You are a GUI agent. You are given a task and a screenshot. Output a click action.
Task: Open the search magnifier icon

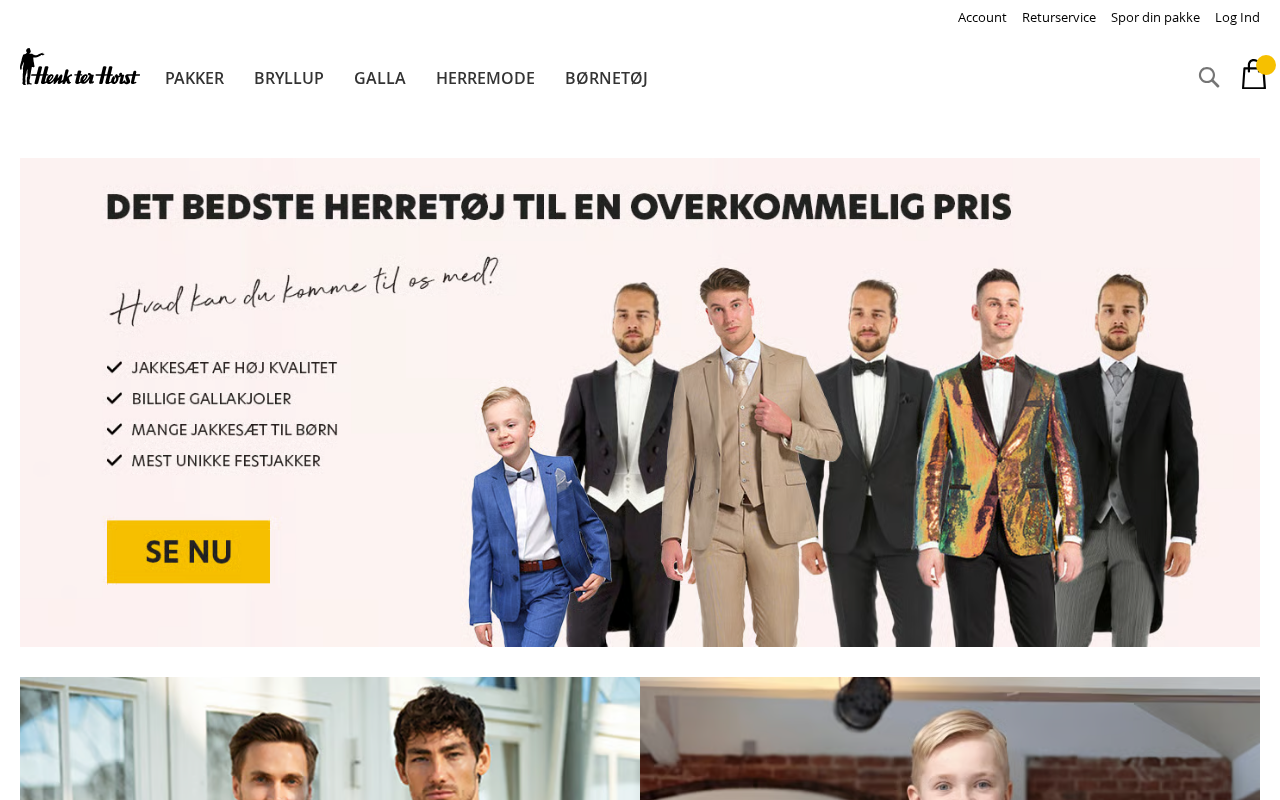pyautogui.click(x=1209, y=77)
